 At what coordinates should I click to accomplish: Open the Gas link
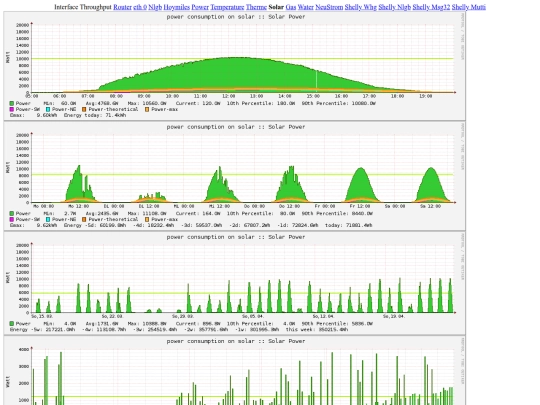pyautogui.click(x=291, y=7)
